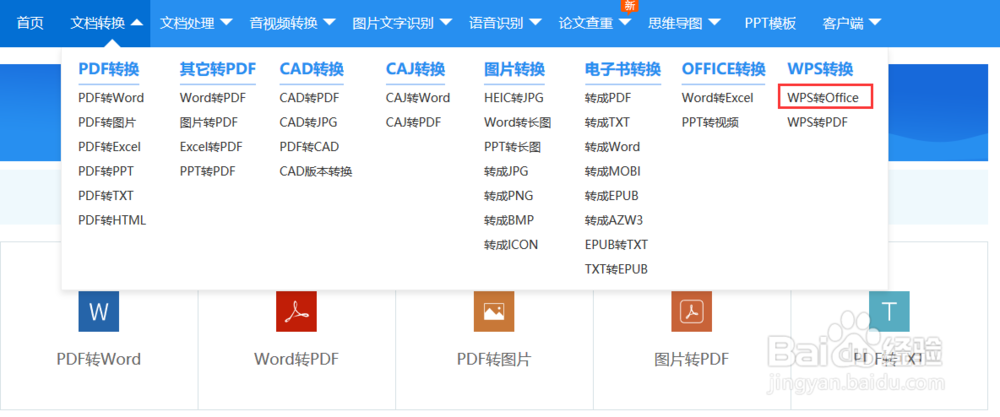Select WPS转PDF menu entry
Image resolution: width=1000 pixels, height=417 pixels.
coord(818,122)
